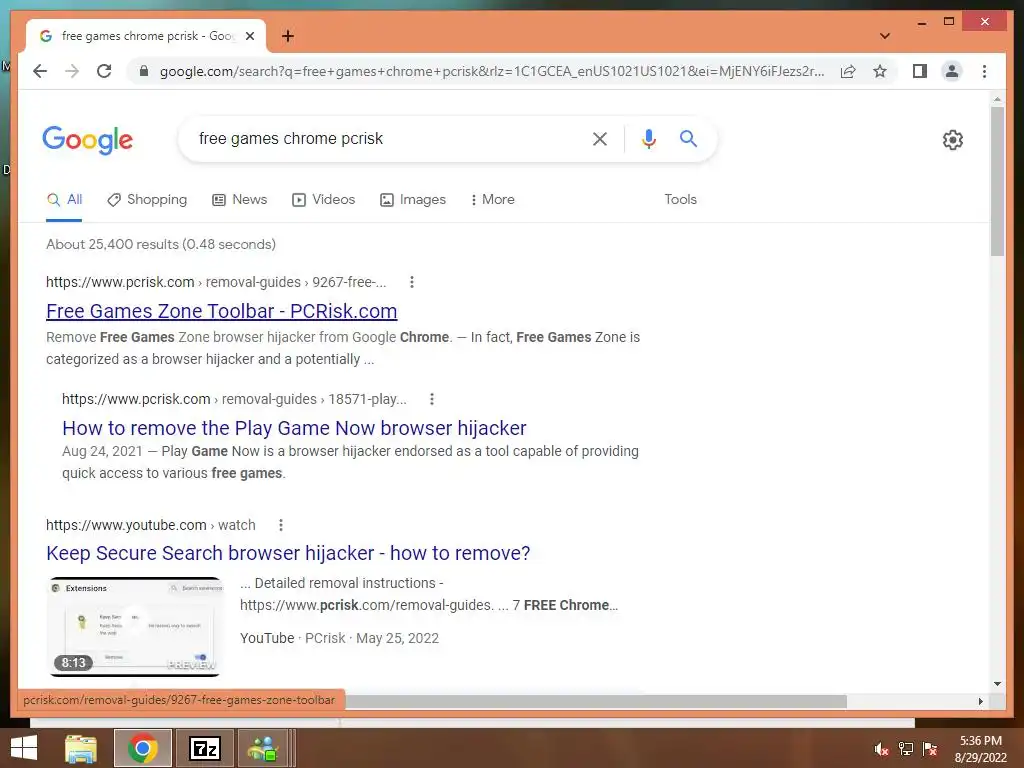Switch to Images results

(x=413, y=200)
